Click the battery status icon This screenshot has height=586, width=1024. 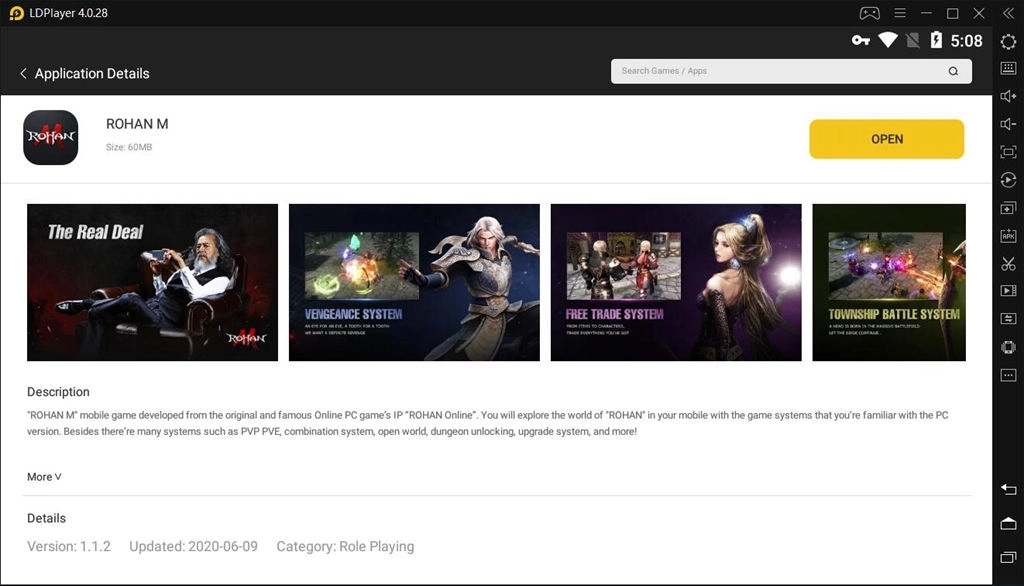[936, 40]
